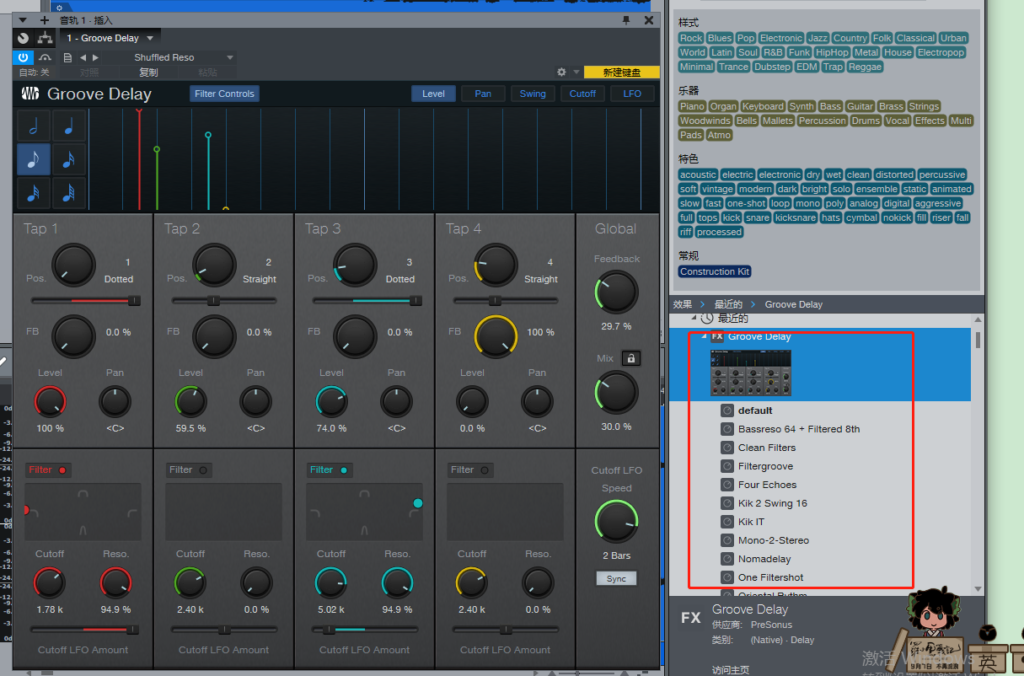
Task: Select the half note grid button
Action: click(33, 125)
